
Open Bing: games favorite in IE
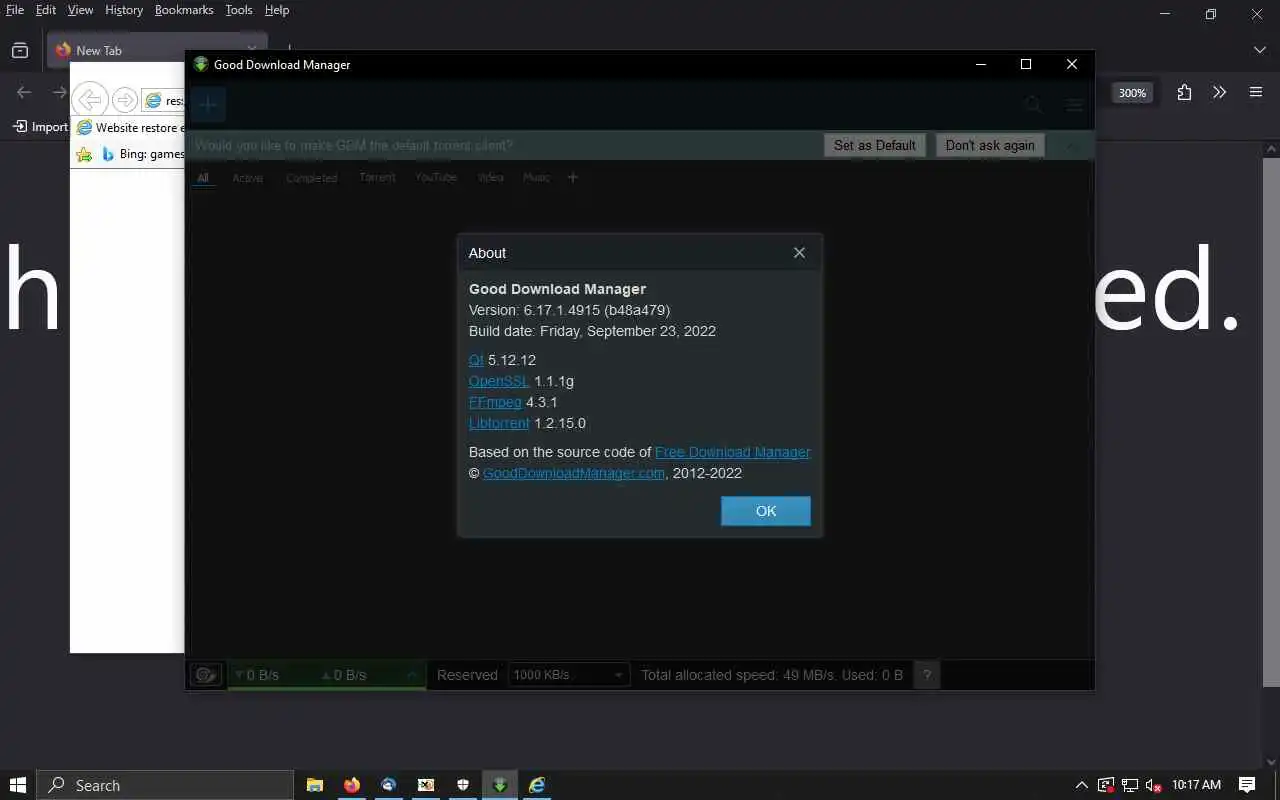point(142,154)
